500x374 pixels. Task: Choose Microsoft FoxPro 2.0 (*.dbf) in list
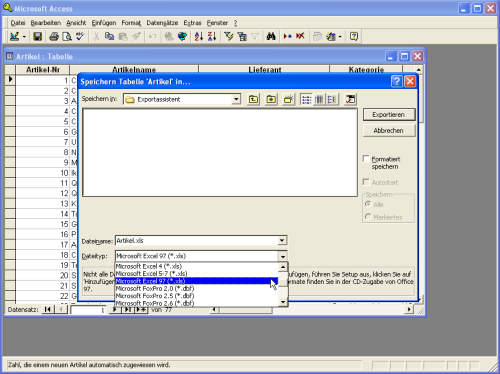(197, 288)
